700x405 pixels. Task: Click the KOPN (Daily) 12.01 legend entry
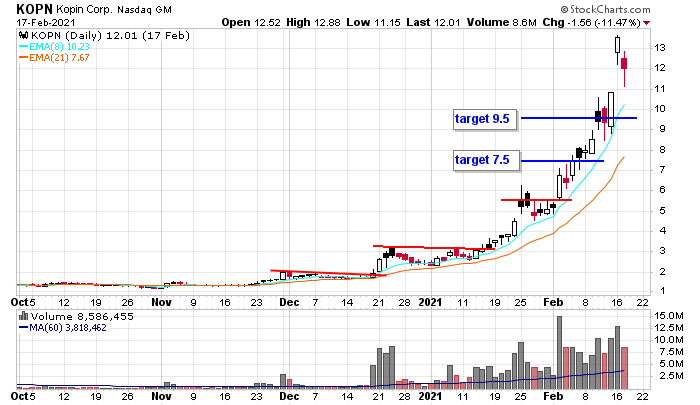pos(110,36)
